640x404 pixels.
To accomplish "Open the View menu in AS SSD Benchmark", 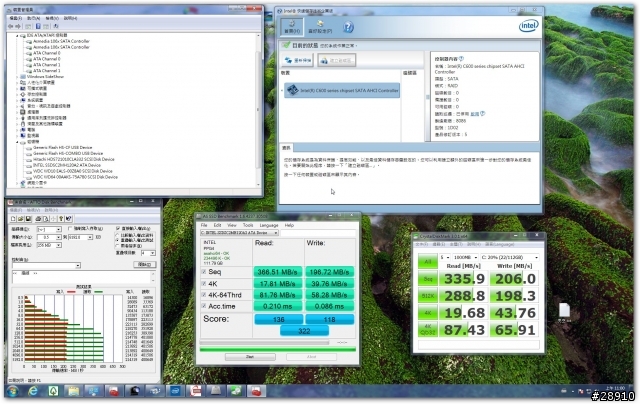I will [232, 225].
